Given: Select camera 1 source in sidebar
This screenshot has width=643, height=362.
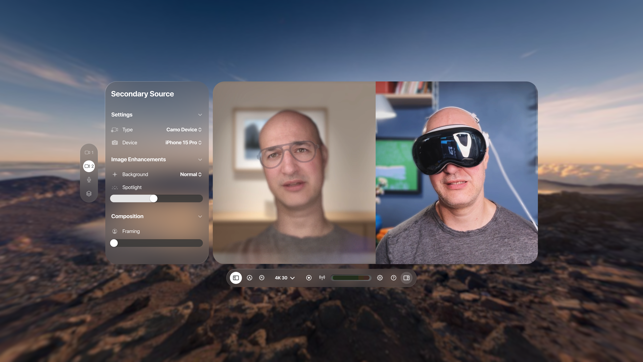Looking at the screenshot, I should [89, 153].
